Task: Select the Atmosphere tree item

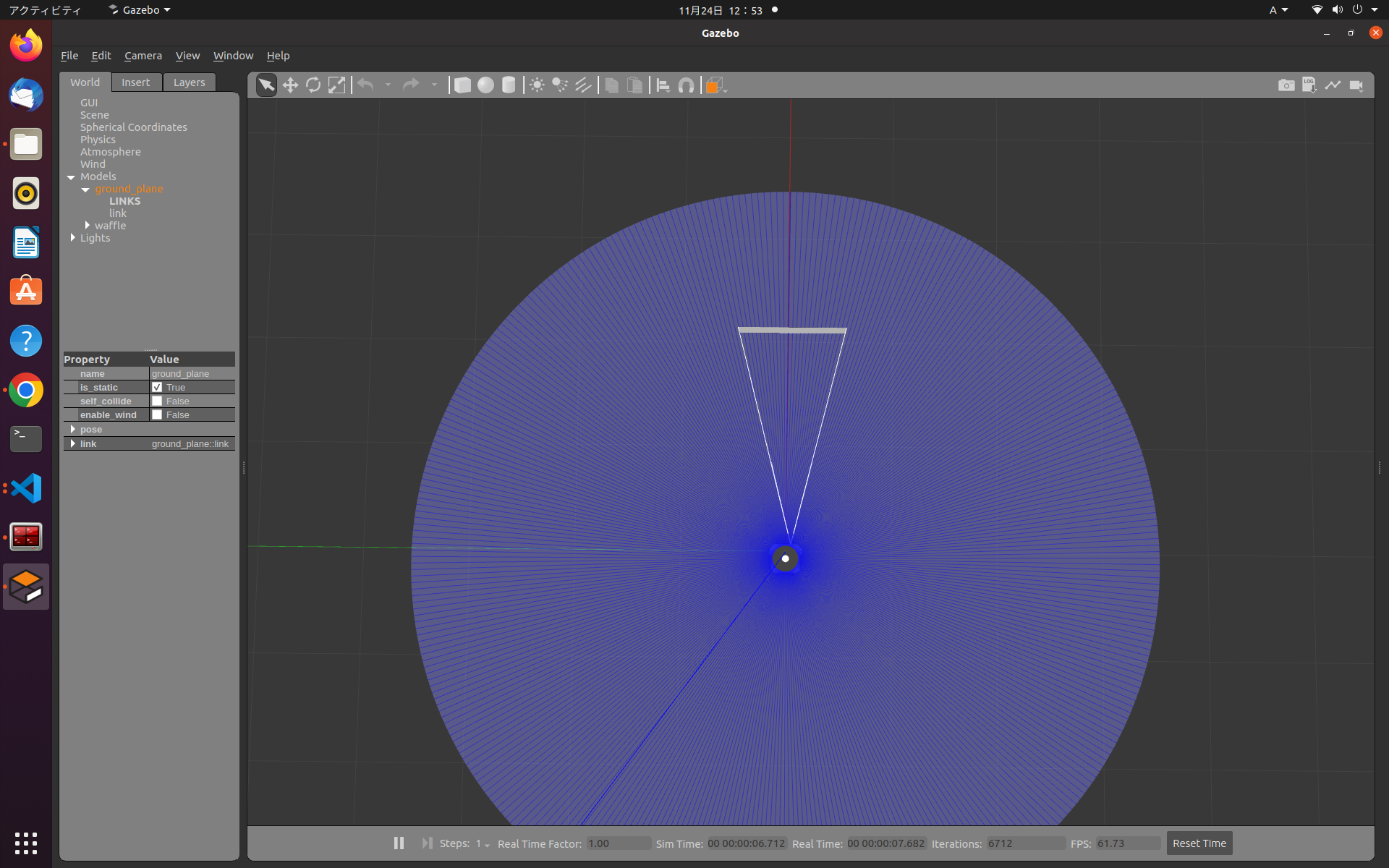Action: 111,152
